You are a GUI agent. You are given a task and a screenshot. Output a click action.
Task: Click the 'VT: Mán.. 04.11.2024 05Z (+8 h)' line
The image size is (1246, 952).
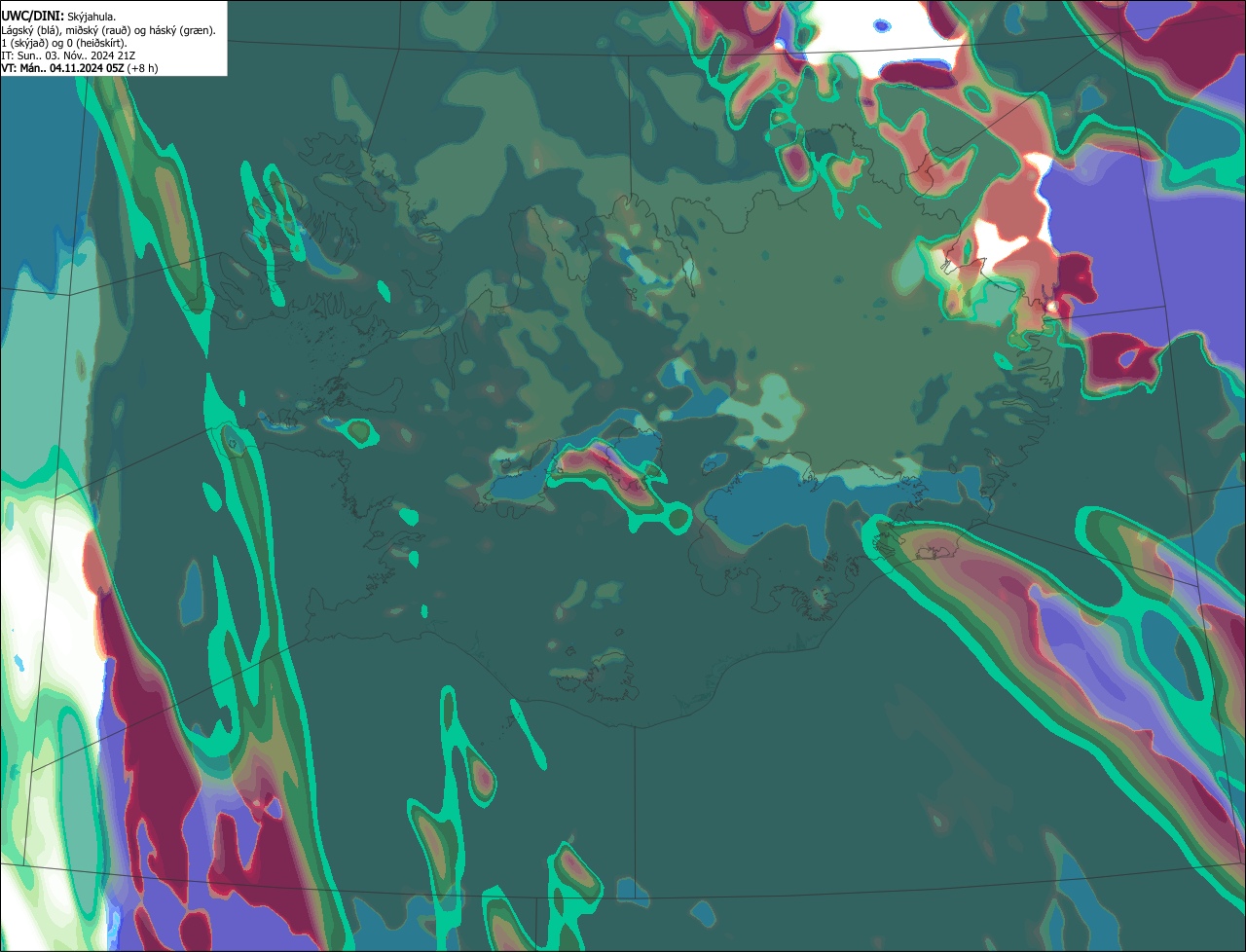click(80, 68)
